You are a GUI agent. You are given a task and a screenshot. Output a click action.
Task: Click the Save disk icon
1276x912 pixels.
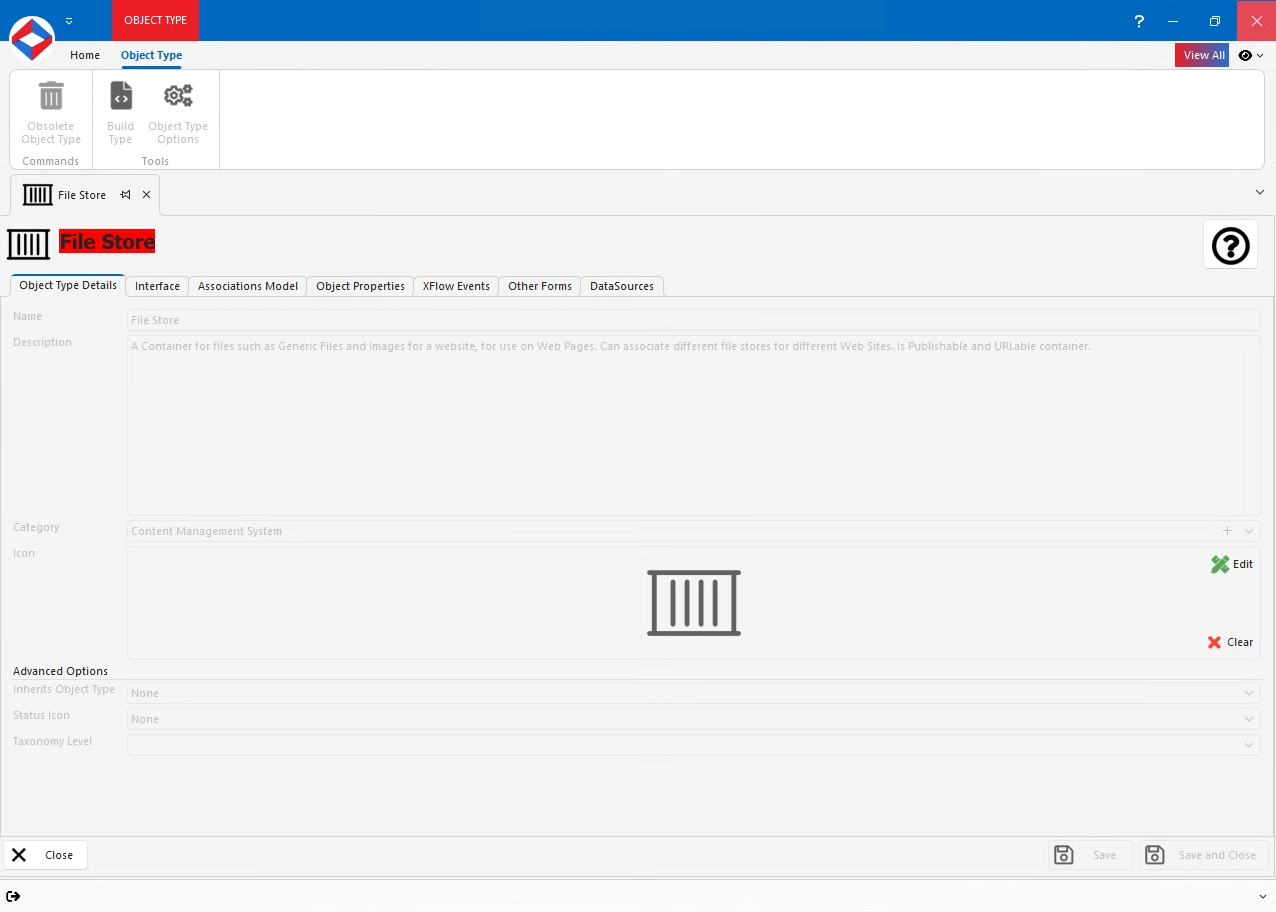pos(1063,855)
